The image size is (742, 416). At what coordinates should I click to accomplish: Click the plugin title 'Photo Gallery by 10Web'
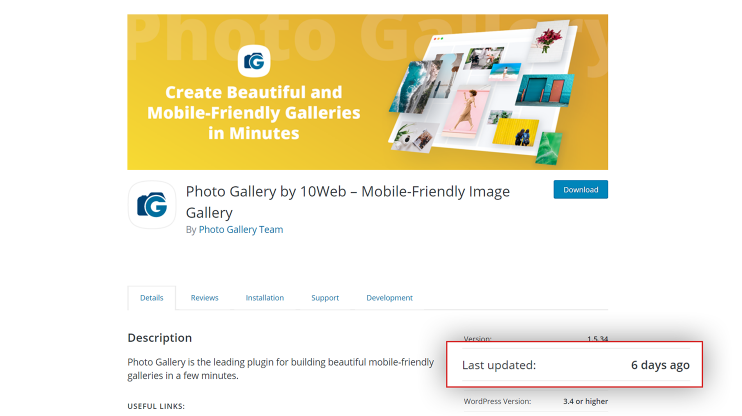pyautogui.click(x=348, y=202)
